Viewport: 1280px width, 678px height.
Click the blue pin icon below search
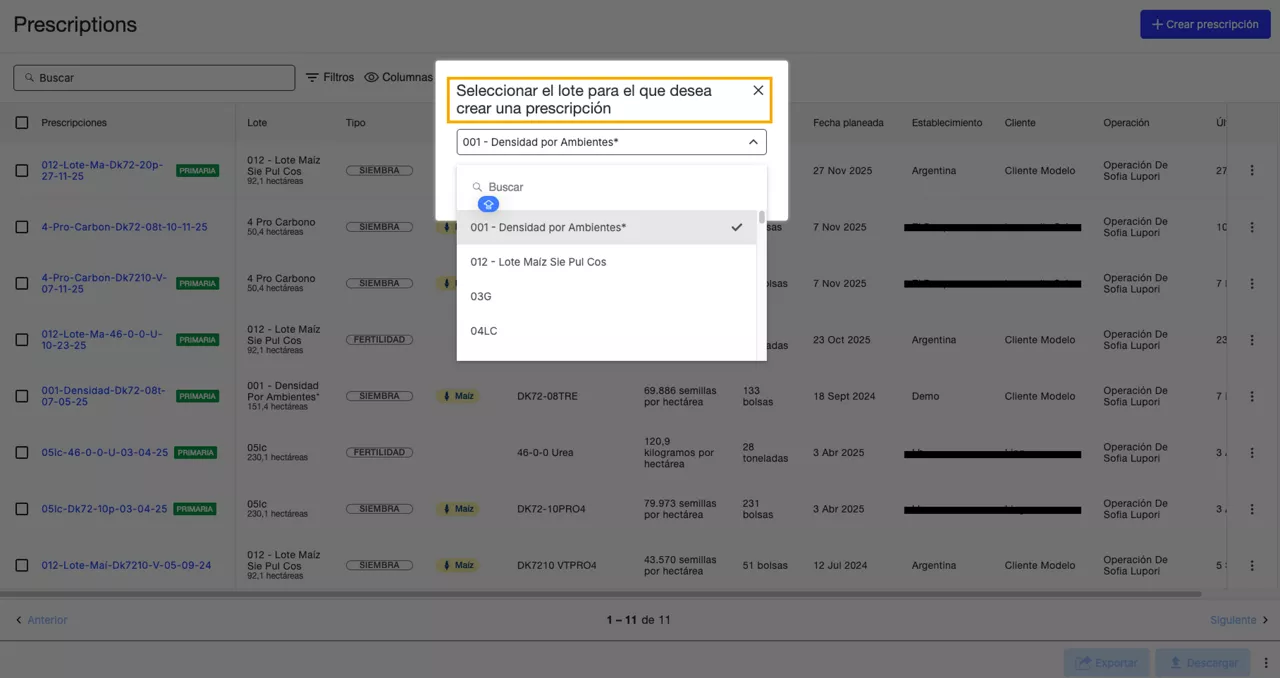(488, 204)
